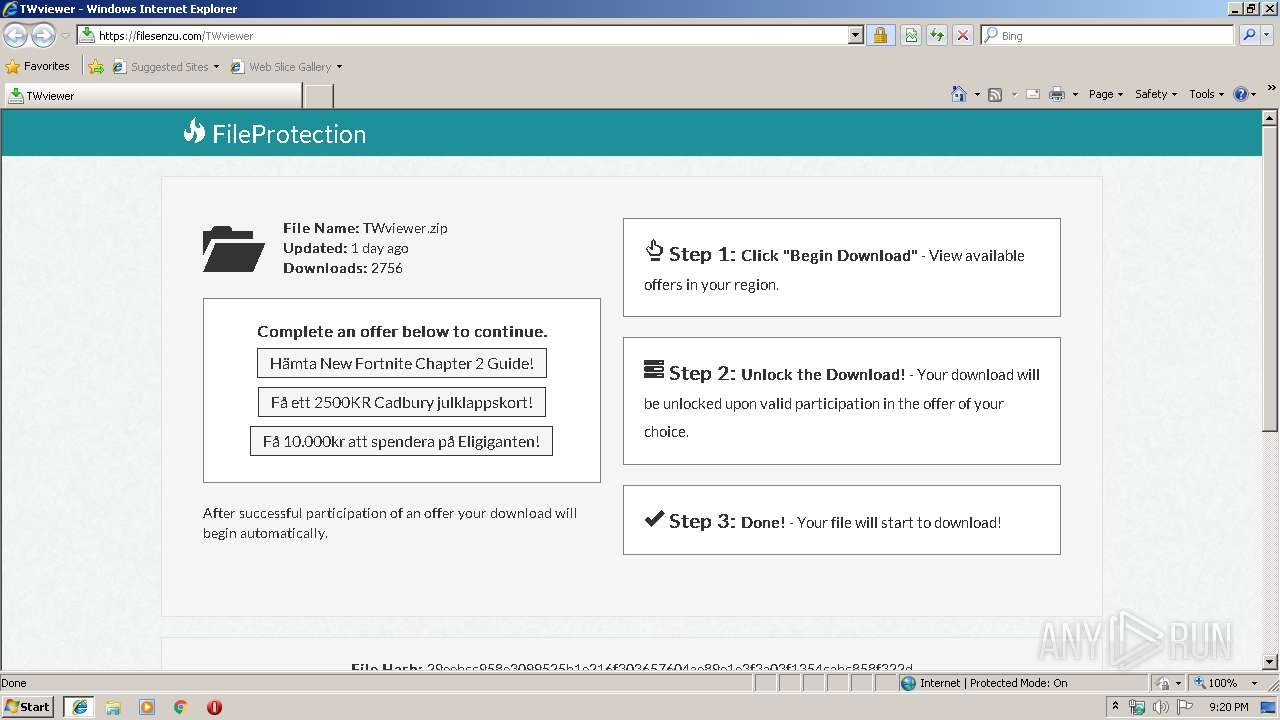Click the Compatibility View icon

(x=911, y=35)
